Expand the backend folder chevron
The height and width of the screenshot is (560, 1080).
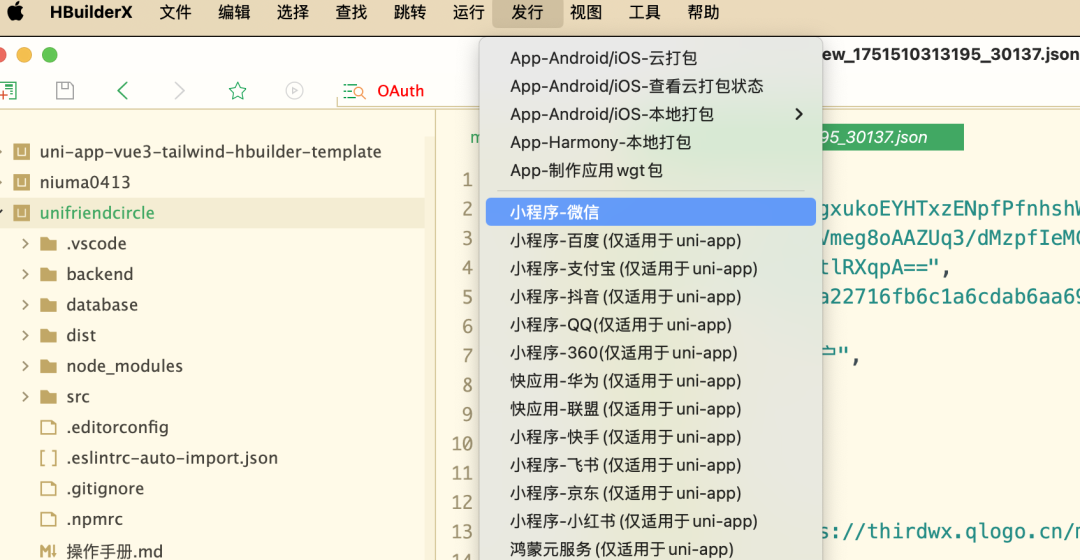click(x=25, y=274)
